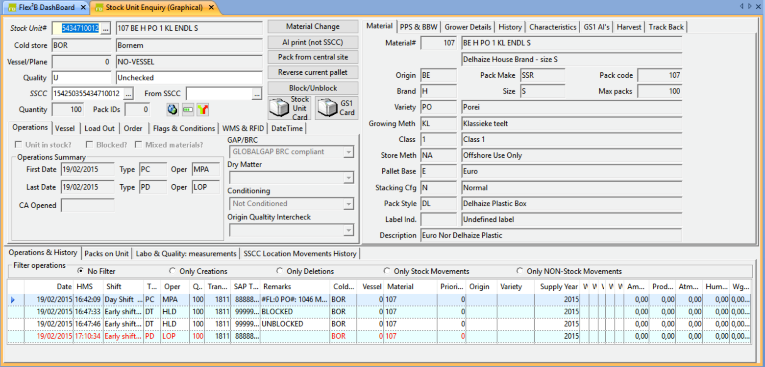
Task: Open the Track Back tab
Action: [x=666, y=27]
